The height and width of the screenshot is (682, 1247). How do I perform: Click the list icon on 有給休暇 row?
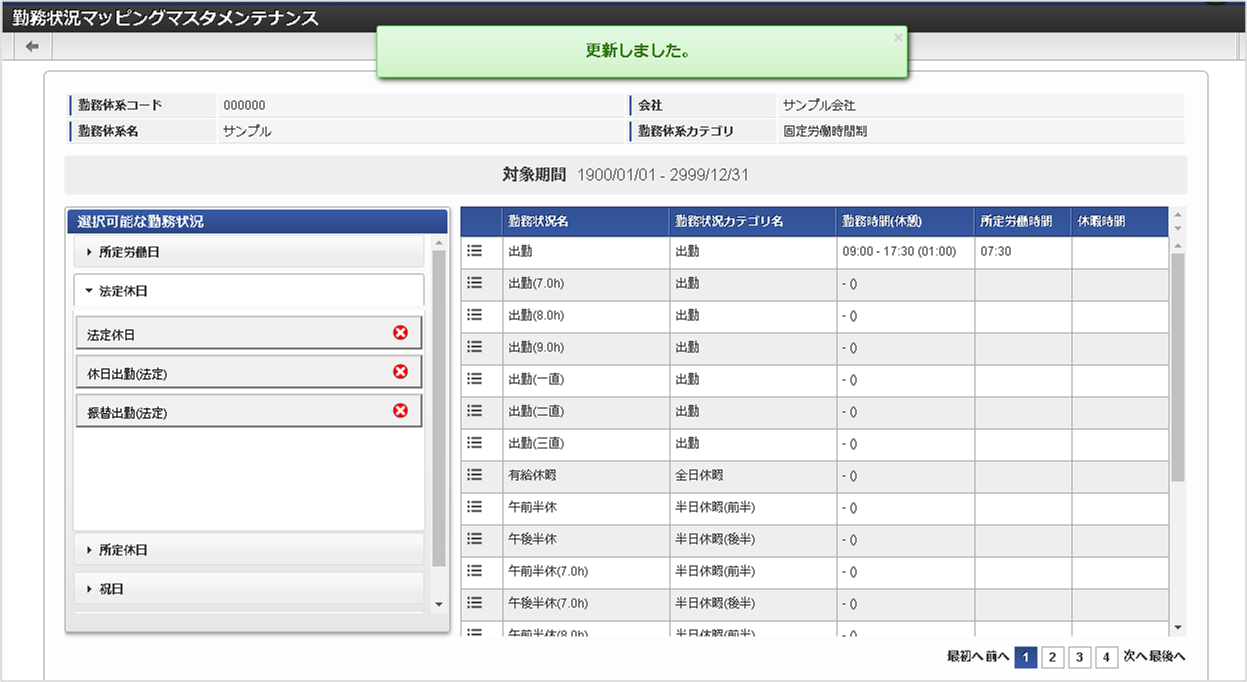point(475,475)
